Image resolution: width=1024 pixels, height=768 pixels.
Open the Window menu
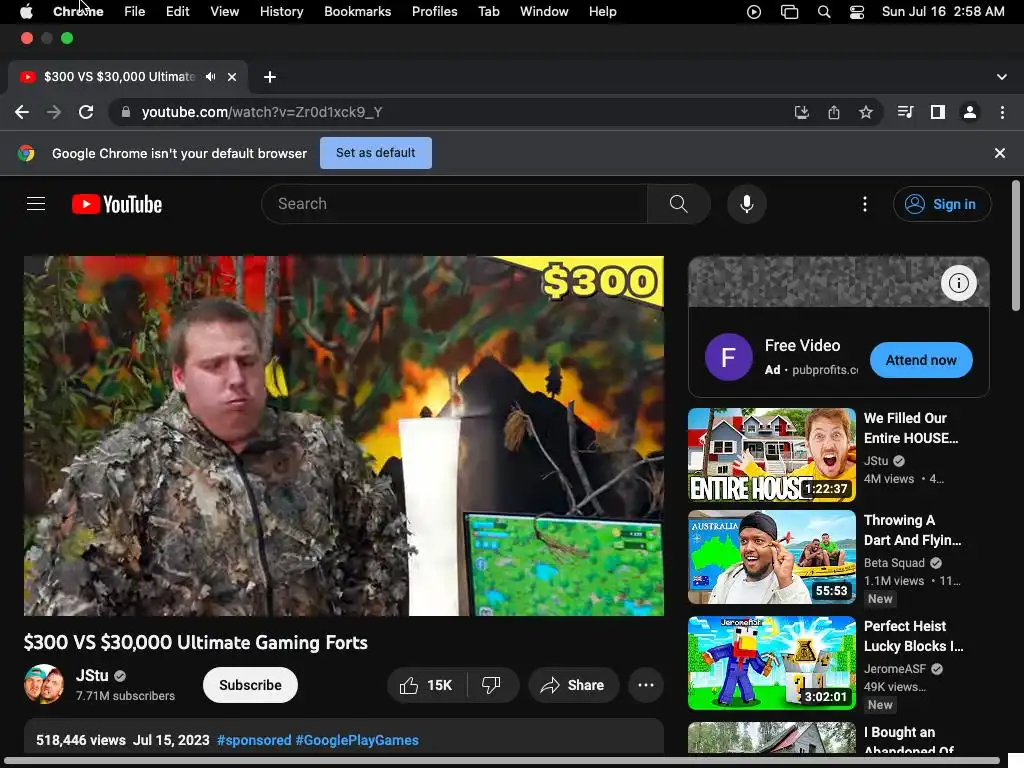click(544, 12)
